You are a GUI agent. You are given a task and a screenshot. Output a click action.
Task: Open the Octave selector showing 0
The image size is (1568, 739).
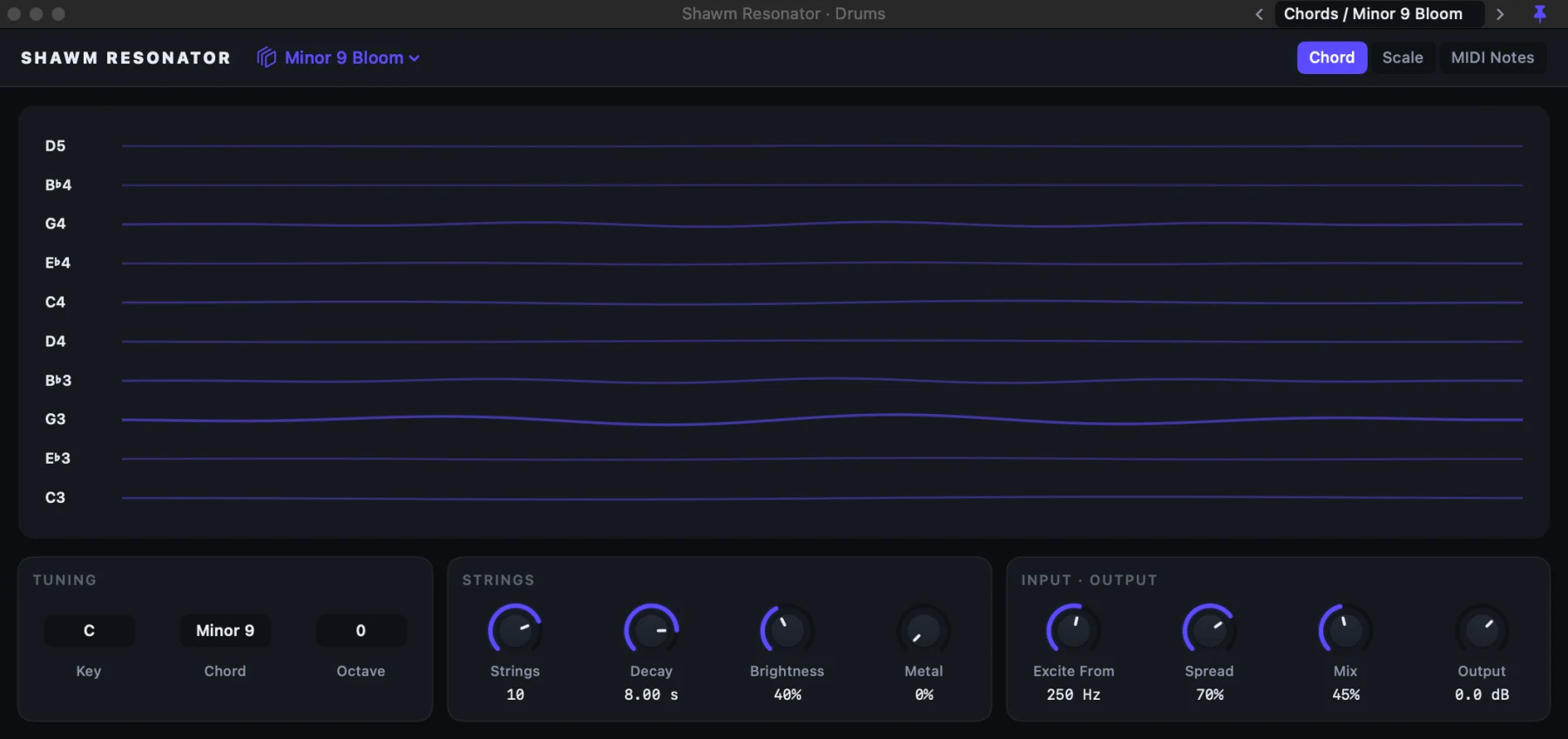coord(361,630)
